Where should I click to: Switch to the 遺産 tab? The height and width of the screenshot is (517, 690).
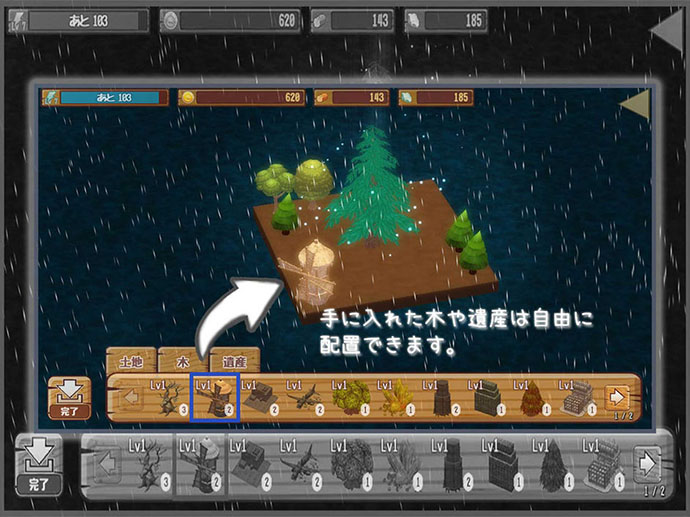point(234,362)
